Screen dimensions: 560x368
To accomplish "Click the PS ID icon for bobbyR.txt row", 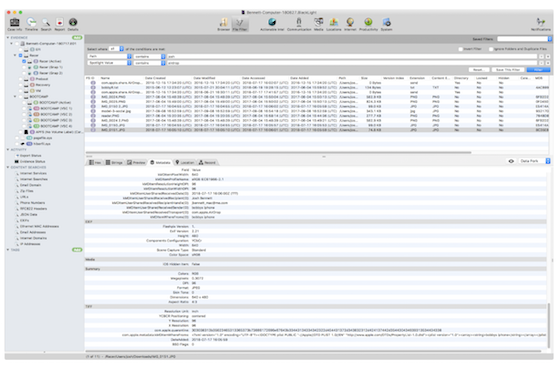I will (x=93, y=88).
